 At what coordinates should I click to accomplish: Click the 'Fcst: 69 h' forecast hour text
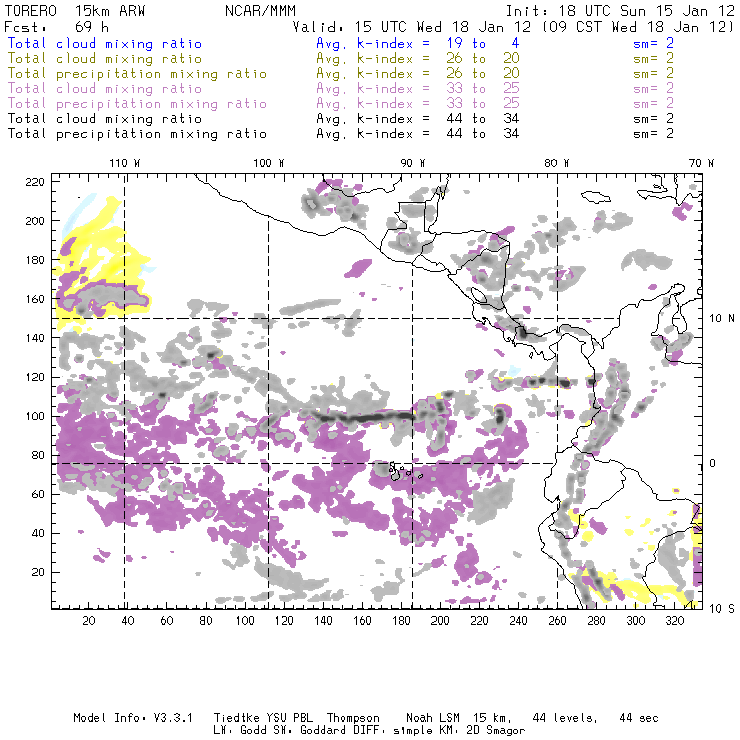pos(57,26)
